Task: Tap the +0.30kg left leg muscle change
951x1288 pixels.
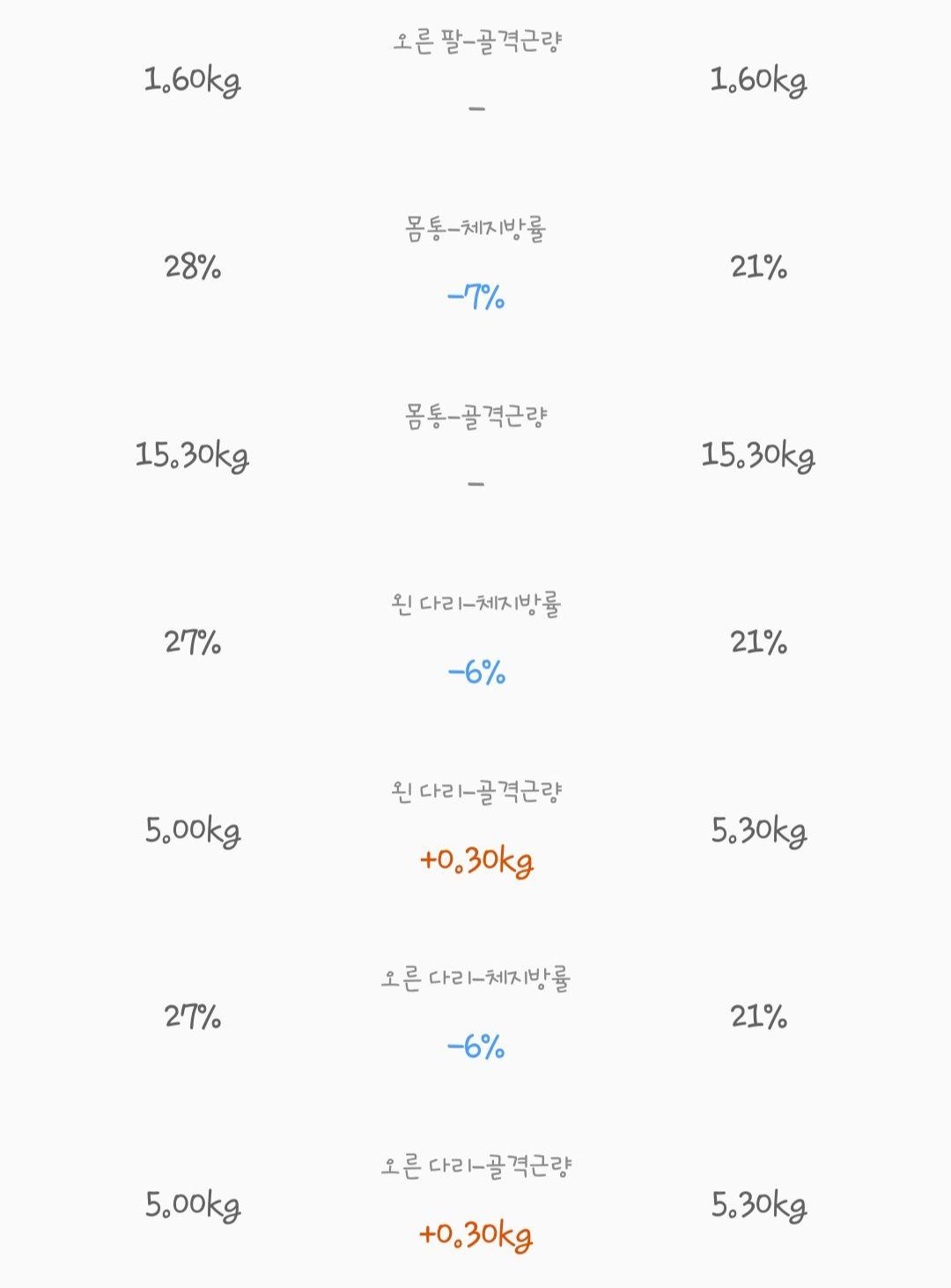Action: tap(476, 860)
